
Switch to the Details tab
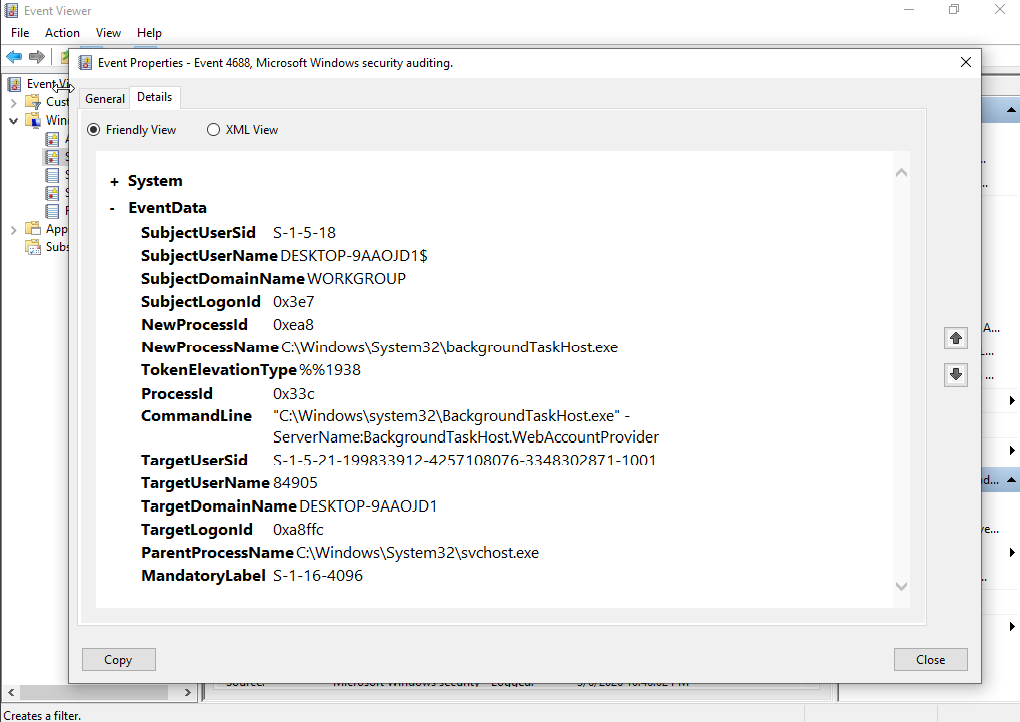click(155, 97)
